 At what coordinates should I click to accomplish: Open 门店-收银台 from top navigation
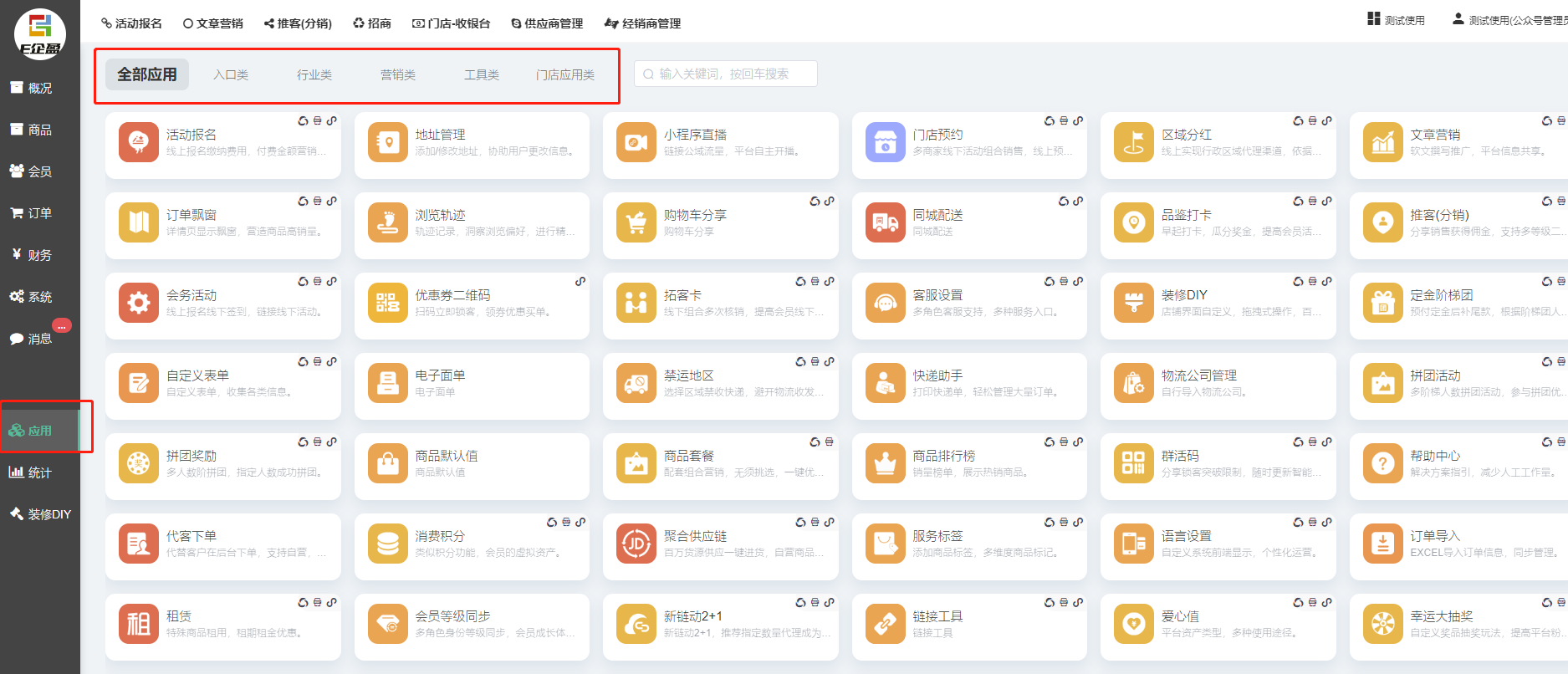(452, 23)
